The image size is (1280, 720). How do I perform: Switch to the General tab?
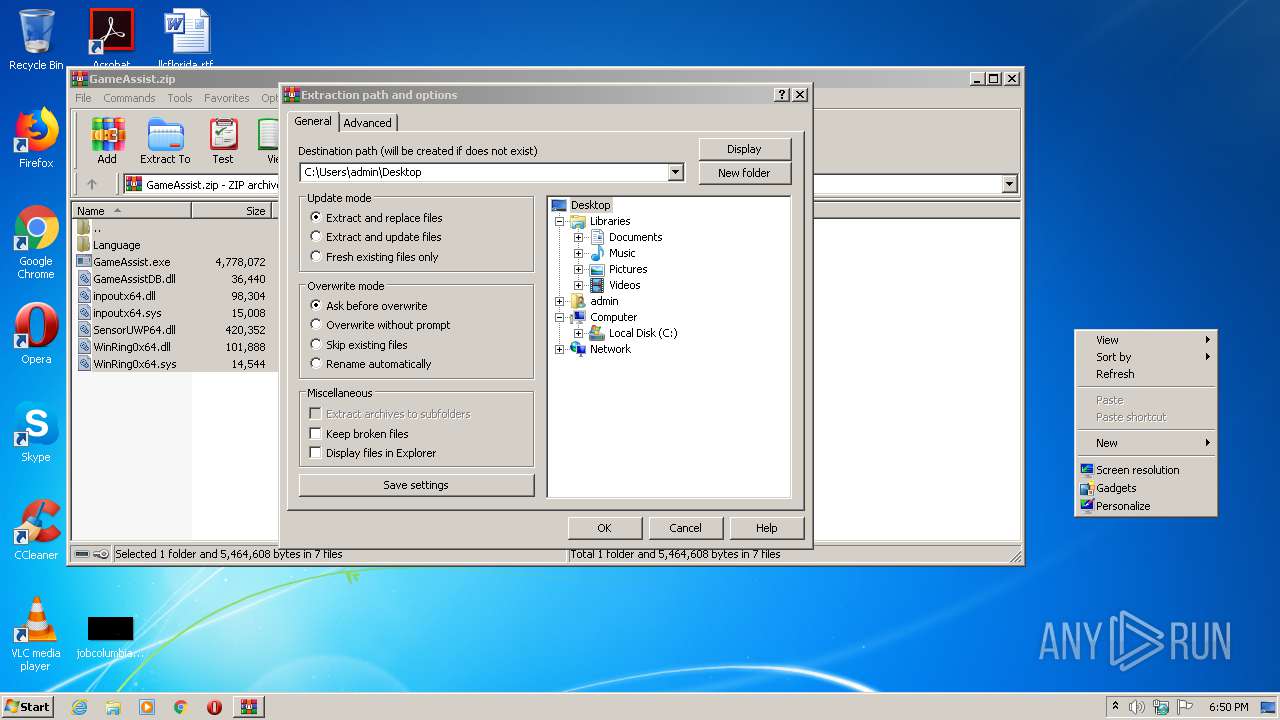coord(313,121)
